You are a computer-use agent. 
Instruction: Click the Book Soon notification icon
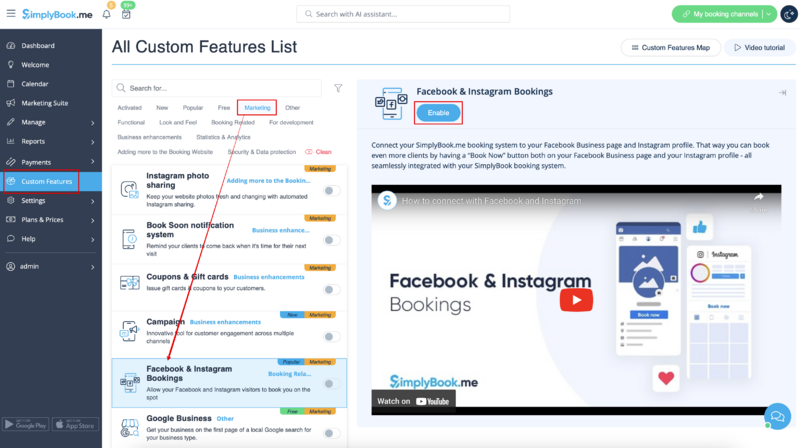click(x=129, y=239)
